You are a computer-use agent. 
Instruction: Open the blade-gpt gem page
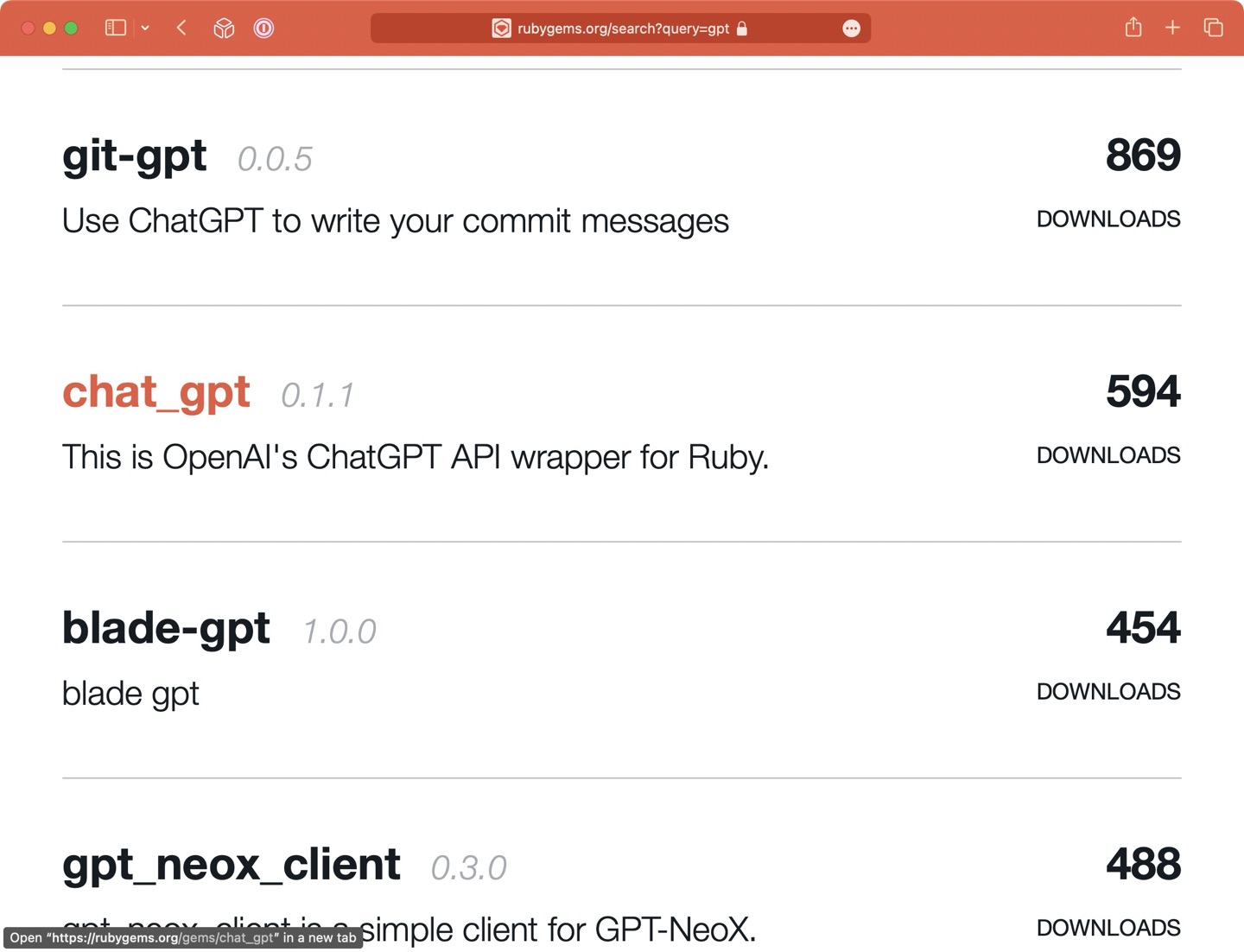point(166,628)
